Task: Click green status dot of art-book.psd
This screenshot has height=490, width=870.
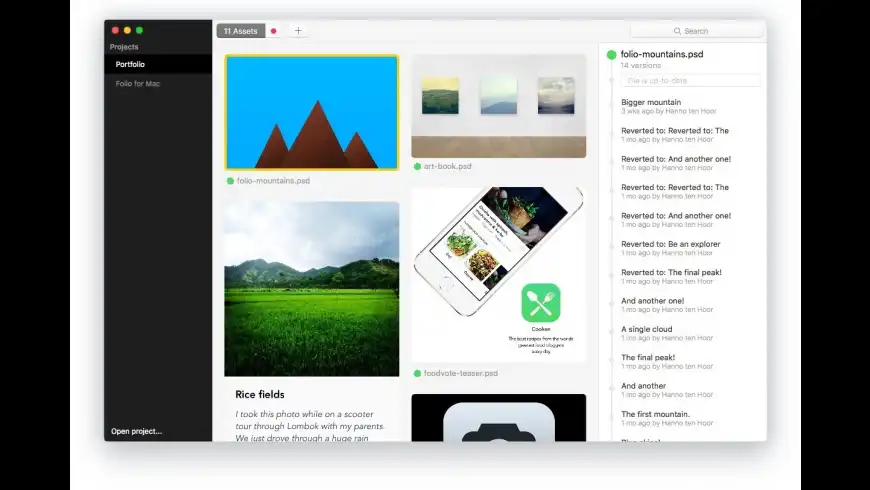Action: coord(417,166)
